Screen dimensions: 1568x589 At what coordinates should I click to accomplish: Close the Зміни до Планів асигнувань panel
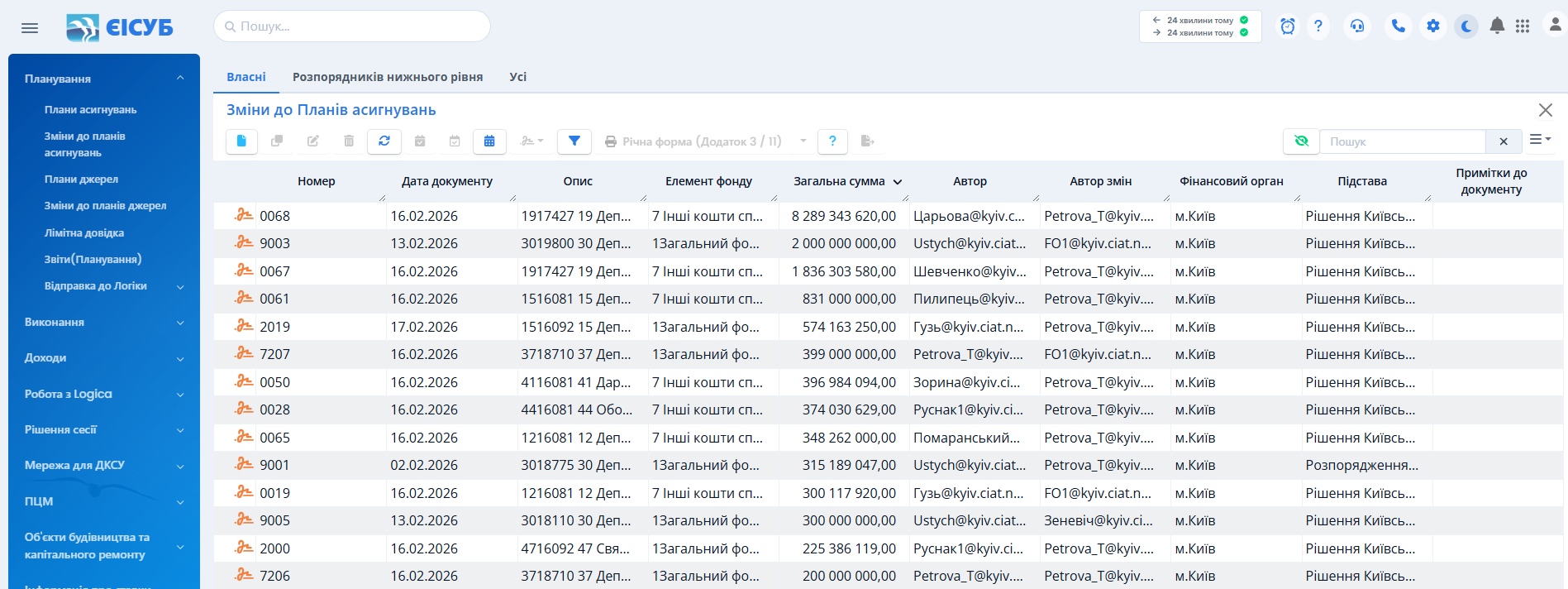point(1546,110)
